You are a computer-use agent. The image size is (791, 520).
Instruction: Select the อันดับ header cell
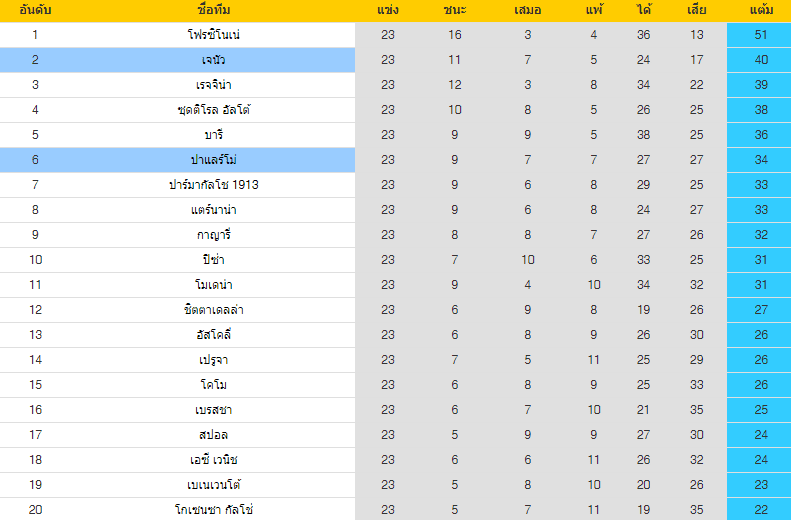point(35,10)
